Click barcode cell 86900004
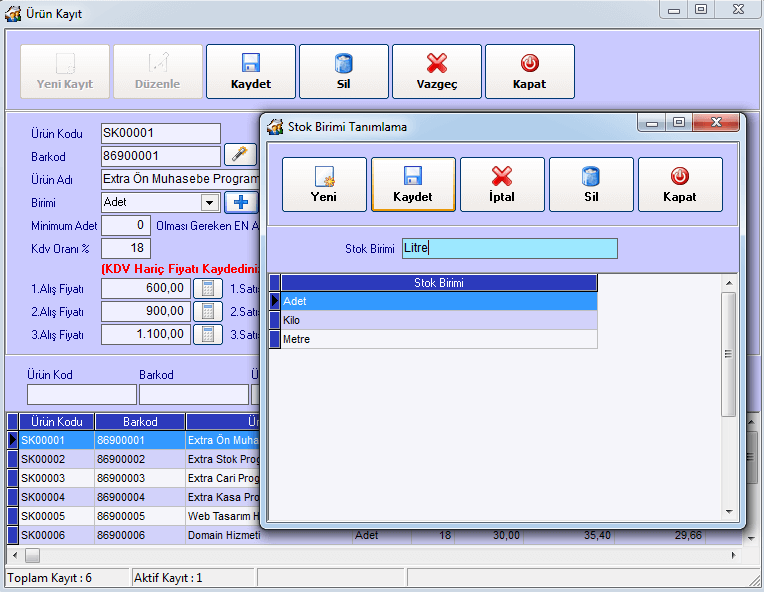 pyautogui.click(x=140, y=497)
